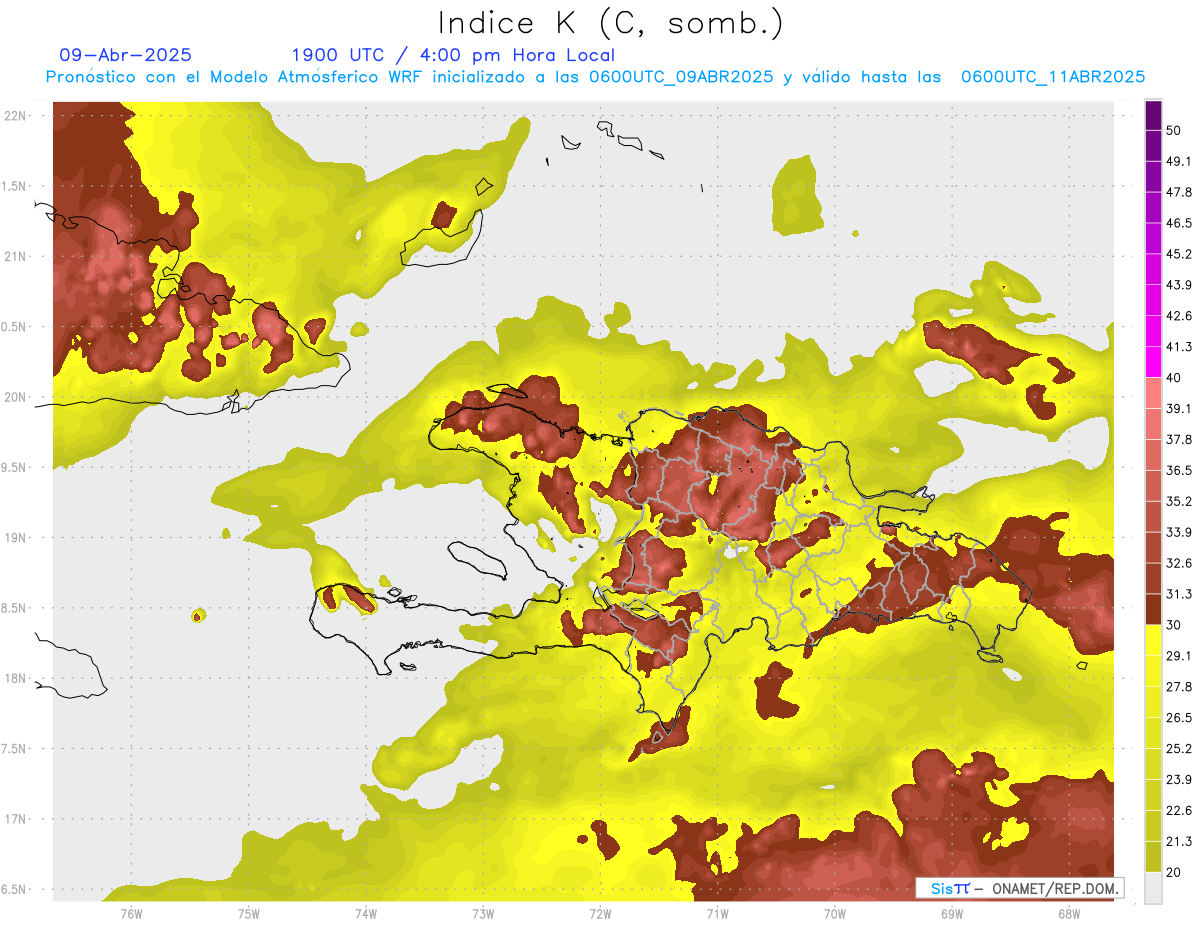This screenshot has width=1200, height=927.
Task: Pick the bright yellow swatch between 29.1 and 30
Action: [x=1153, y=640]
